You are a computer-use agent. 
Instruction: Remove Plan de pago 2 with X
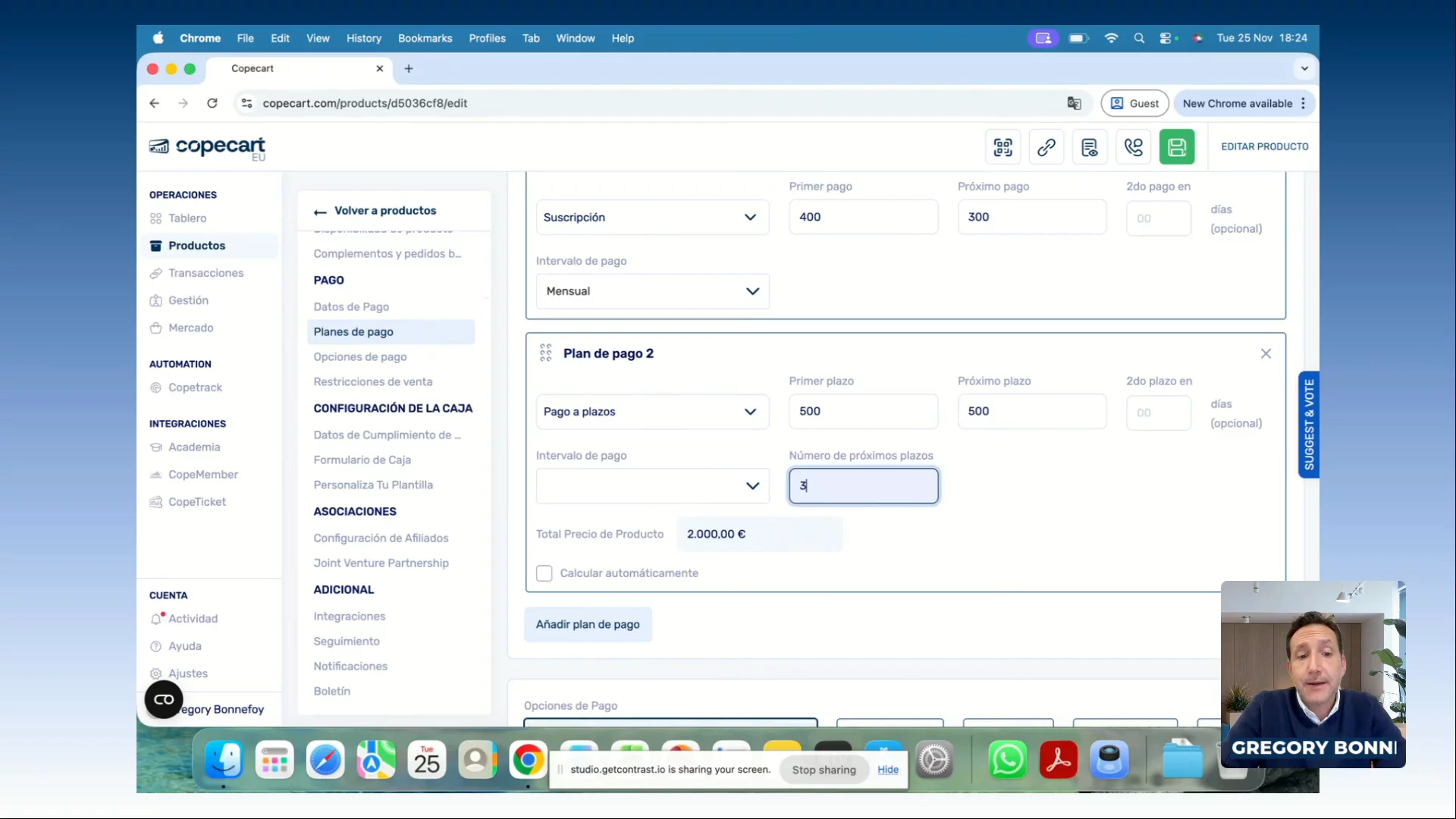(x=1266, y=353)
